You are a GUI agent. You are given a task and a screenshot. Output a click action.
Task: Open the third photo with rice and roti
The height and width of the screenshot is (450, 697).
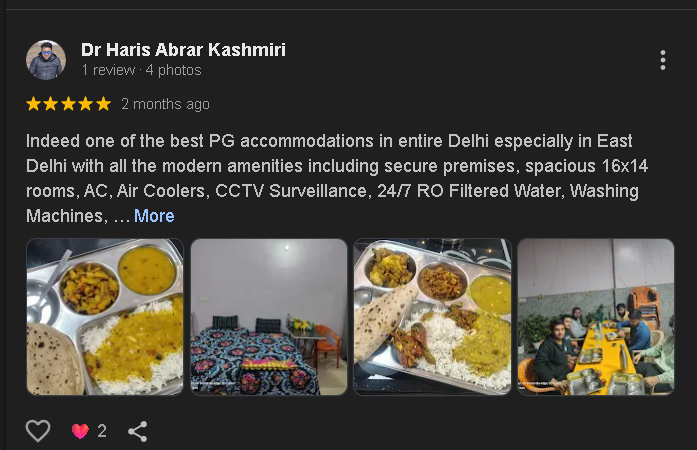[433, 317]
